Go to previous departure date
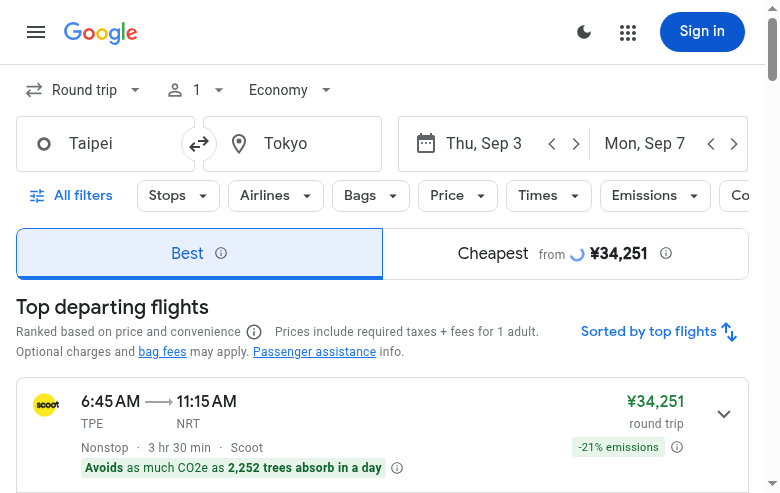 point(552,144)
